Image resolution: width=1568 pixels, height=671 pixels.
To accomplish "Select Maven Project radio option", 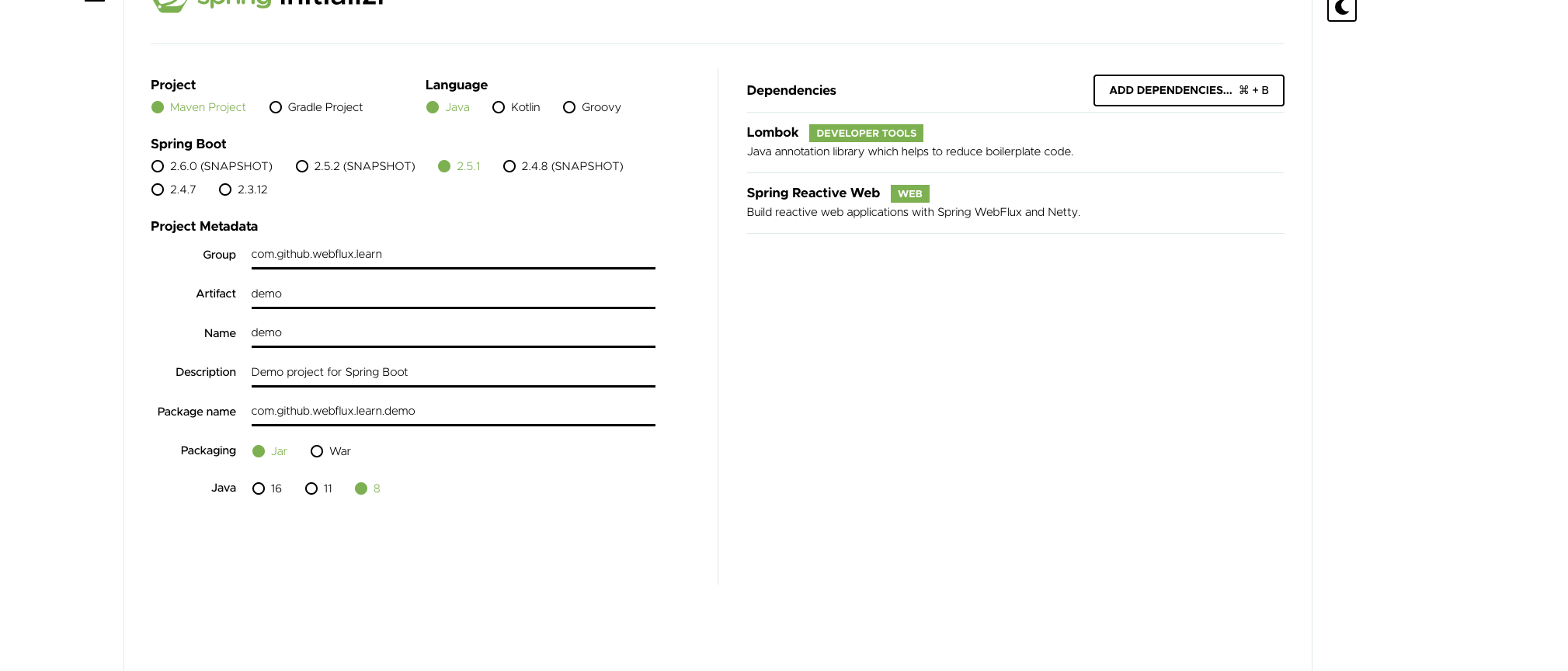I will click(x=198, y=107).
